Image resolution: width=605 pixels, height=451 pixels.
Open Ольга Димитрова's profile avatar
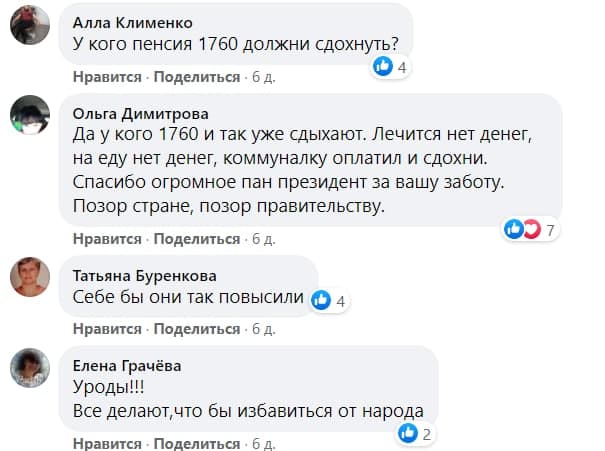click(30, 114)
